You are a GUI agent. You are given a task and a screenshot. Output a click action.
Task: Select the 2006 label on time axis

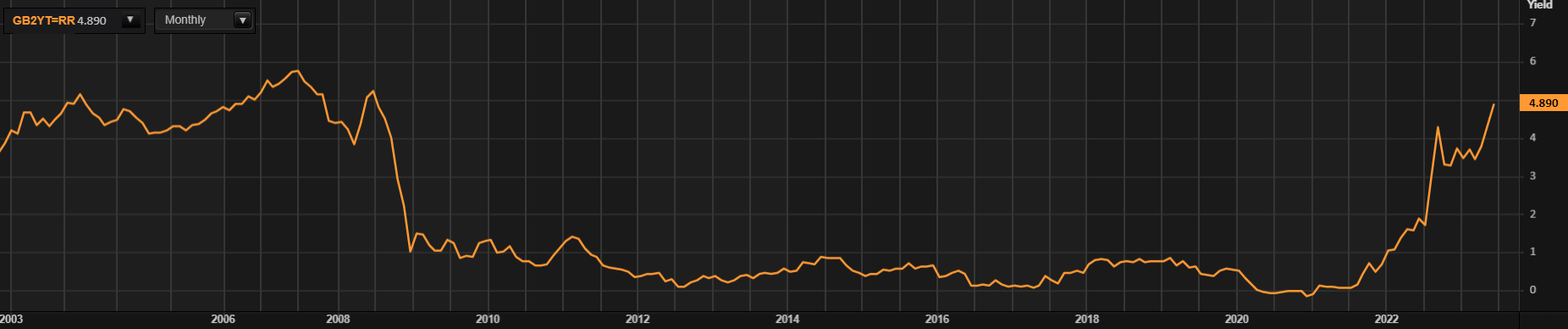coord(223,320)
